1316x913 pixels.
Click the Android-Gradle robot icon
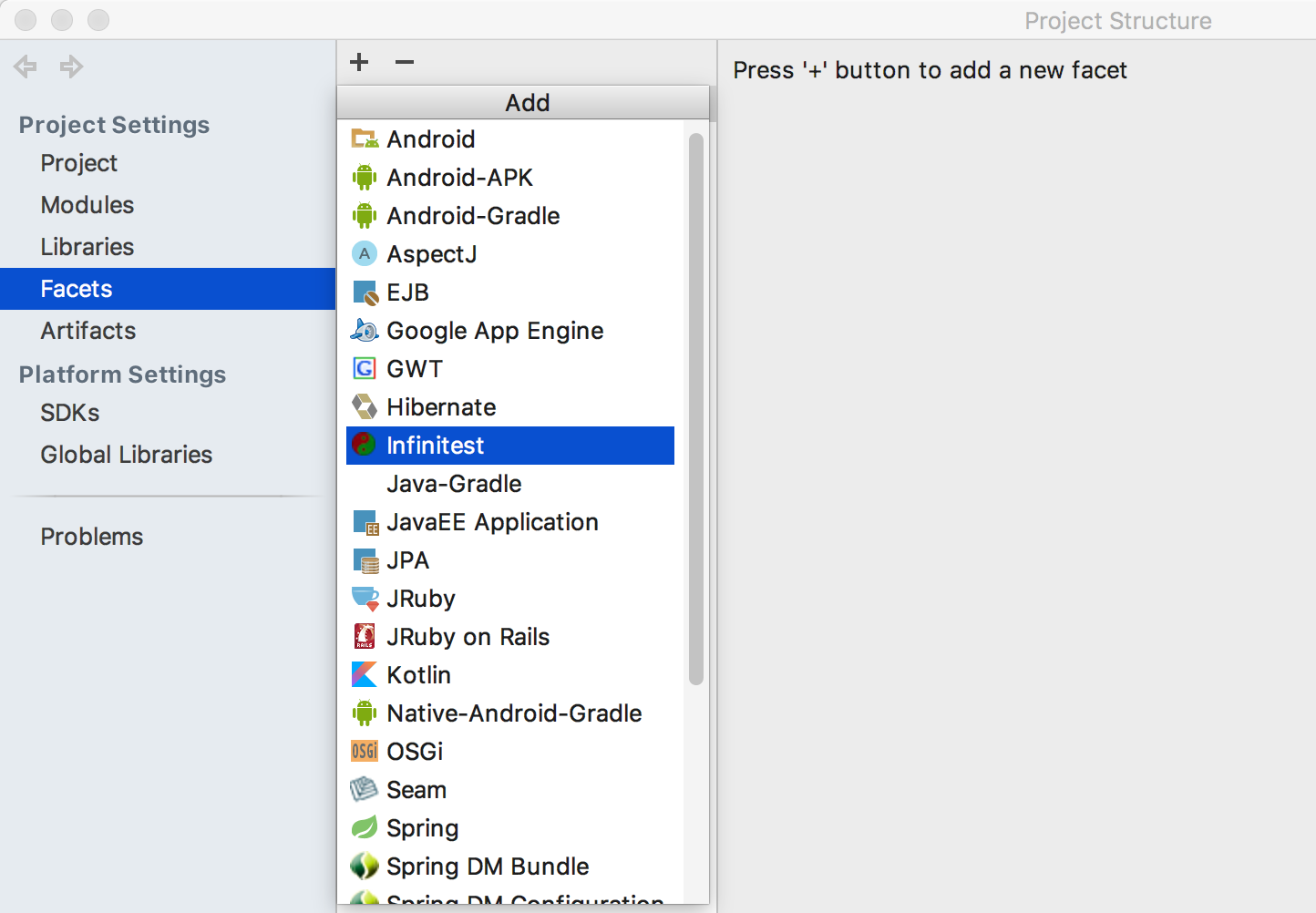(365, 215)
